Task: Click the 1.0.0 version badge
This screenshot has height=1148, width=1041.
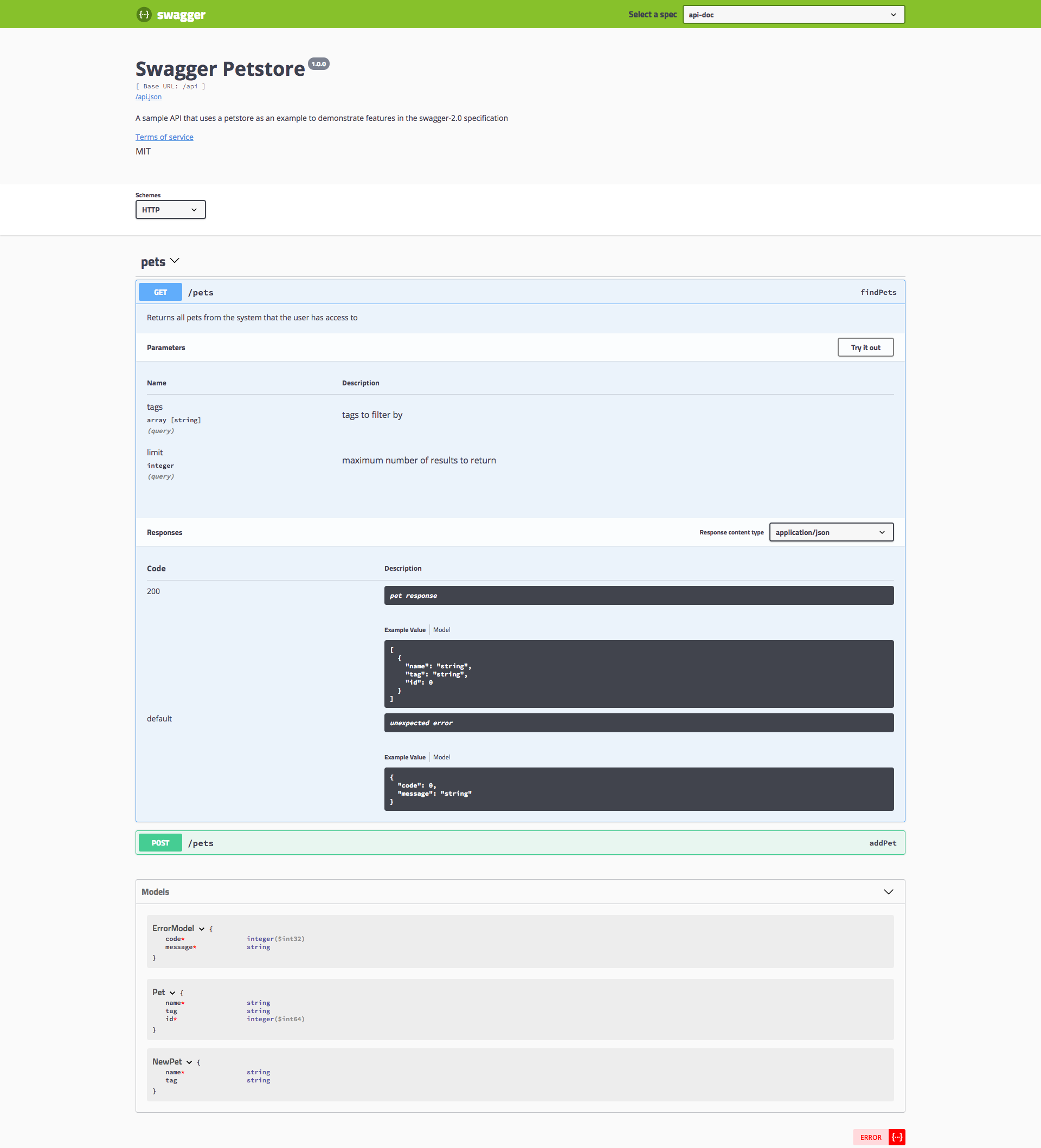Action: click(x=318, y=64)
